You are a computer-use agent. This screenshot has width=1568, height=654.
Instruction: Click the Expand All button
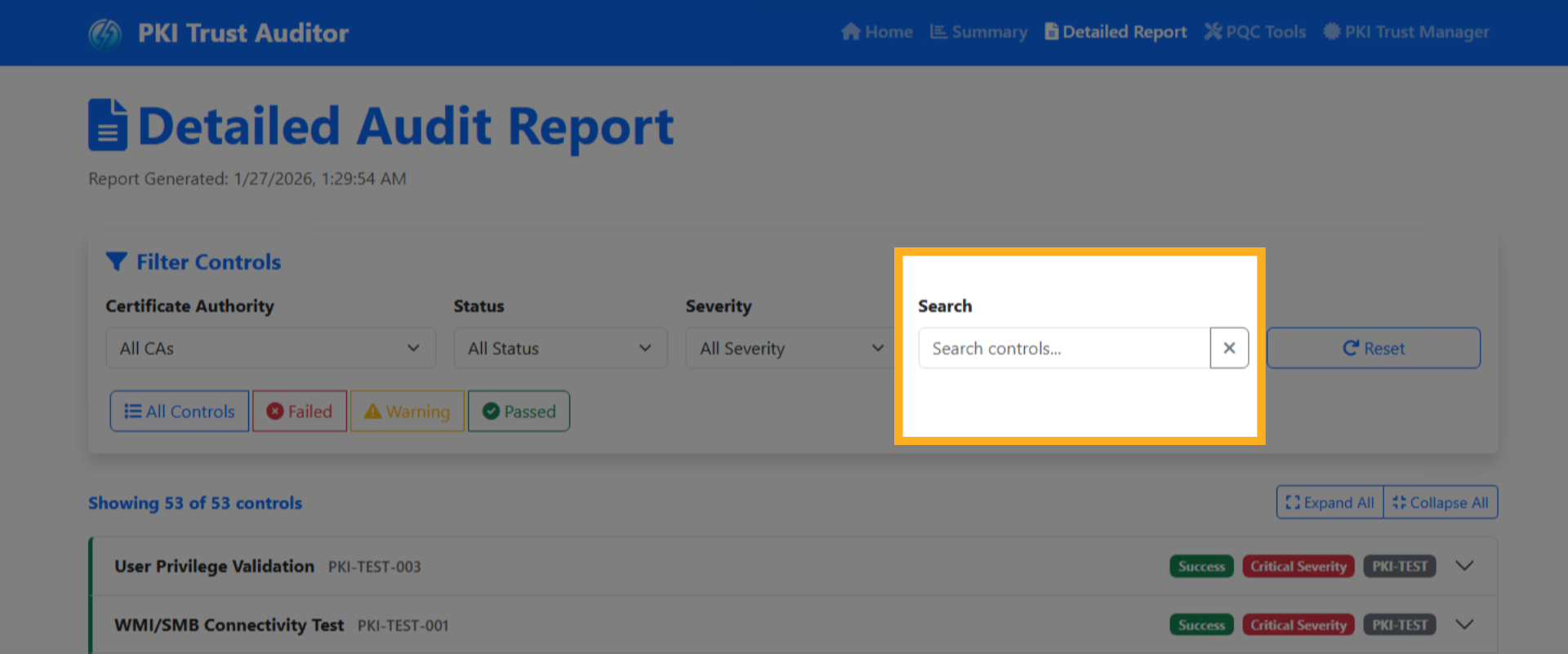pos(1330,503)
